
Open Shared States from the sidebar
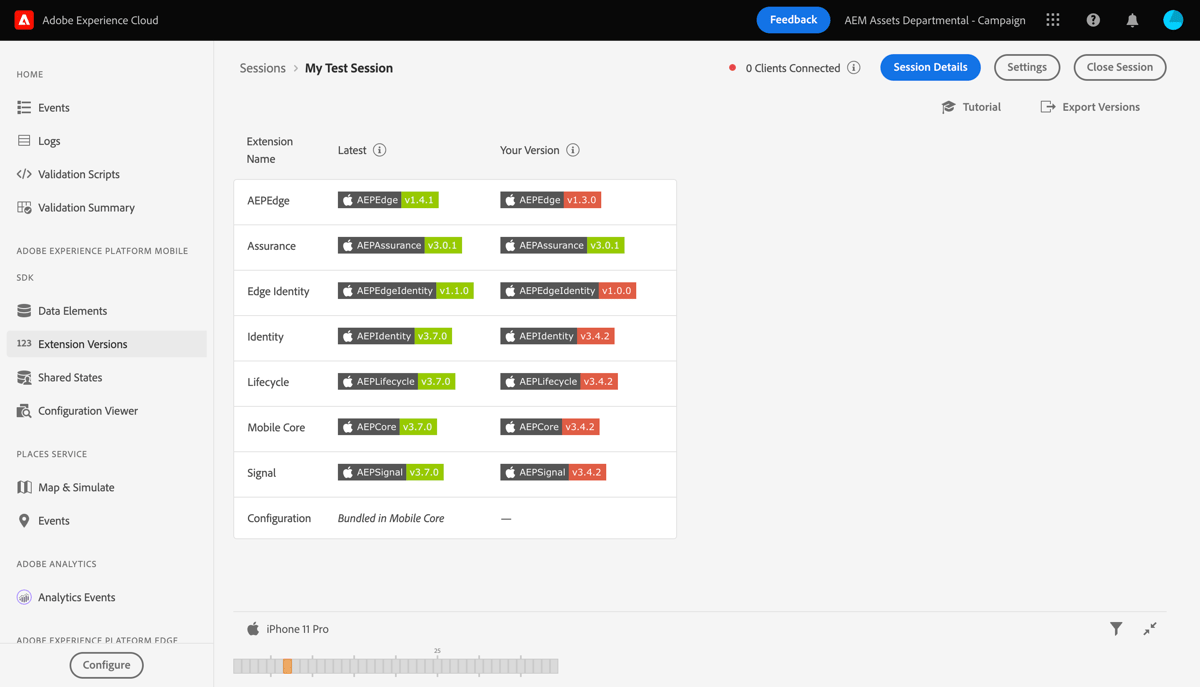[68, 377]
